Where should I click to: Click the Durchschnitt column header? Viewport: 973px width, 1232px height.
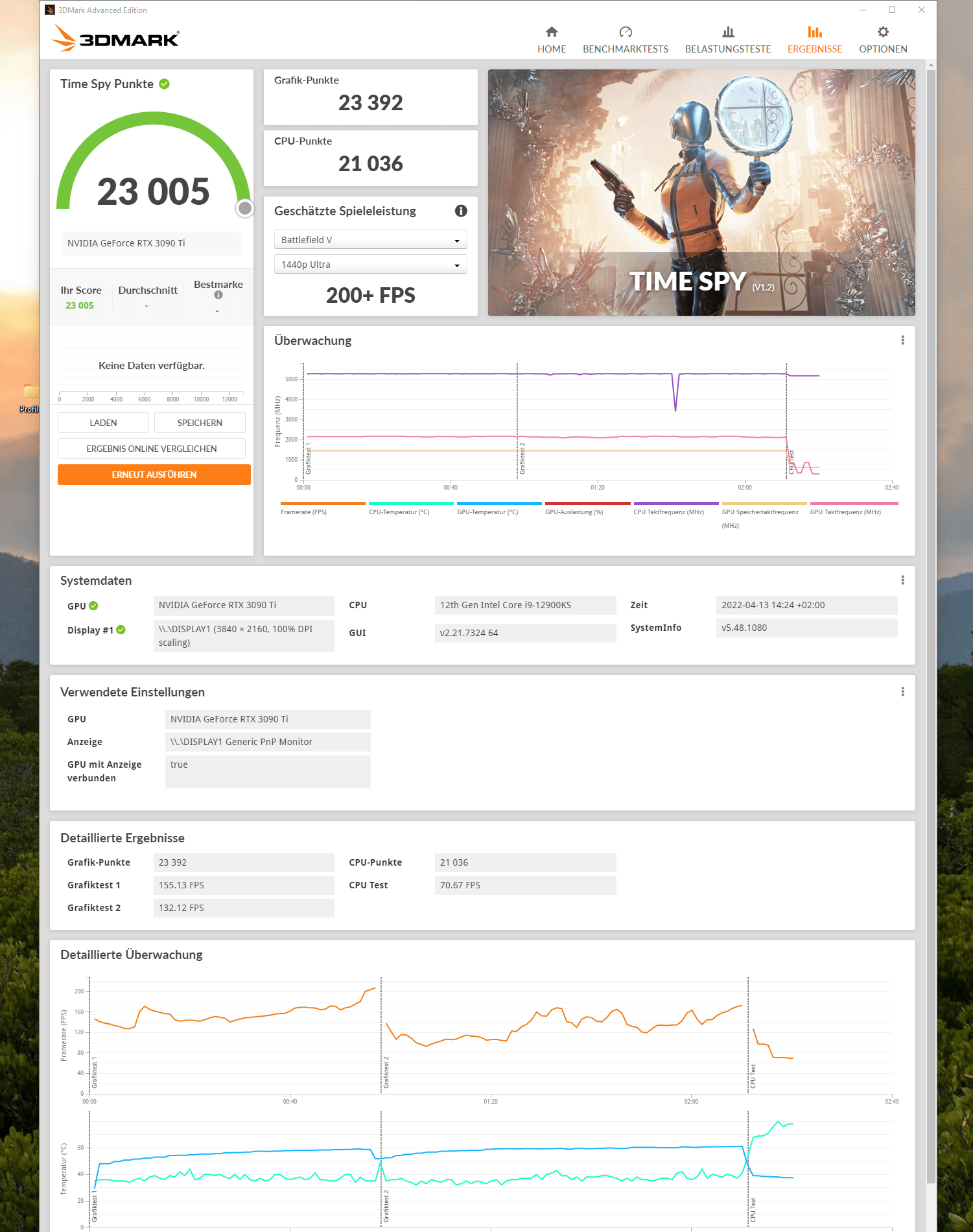click(148, 290)
